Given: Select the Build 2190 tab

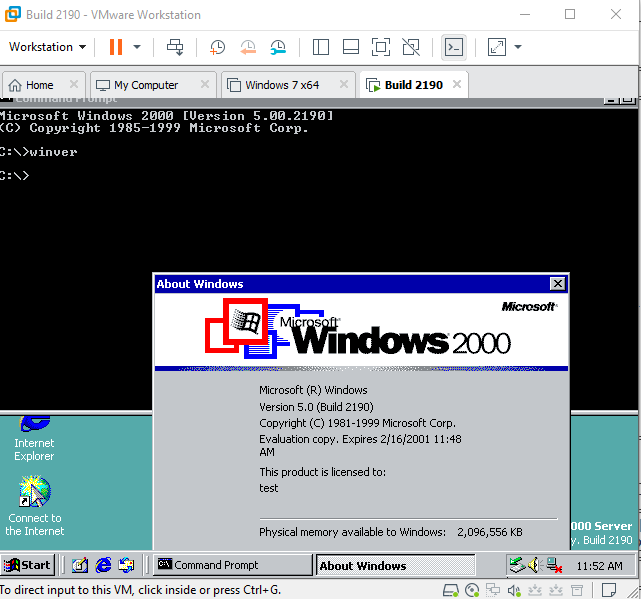Looking at the screenshot, I should tap(414, 85).
